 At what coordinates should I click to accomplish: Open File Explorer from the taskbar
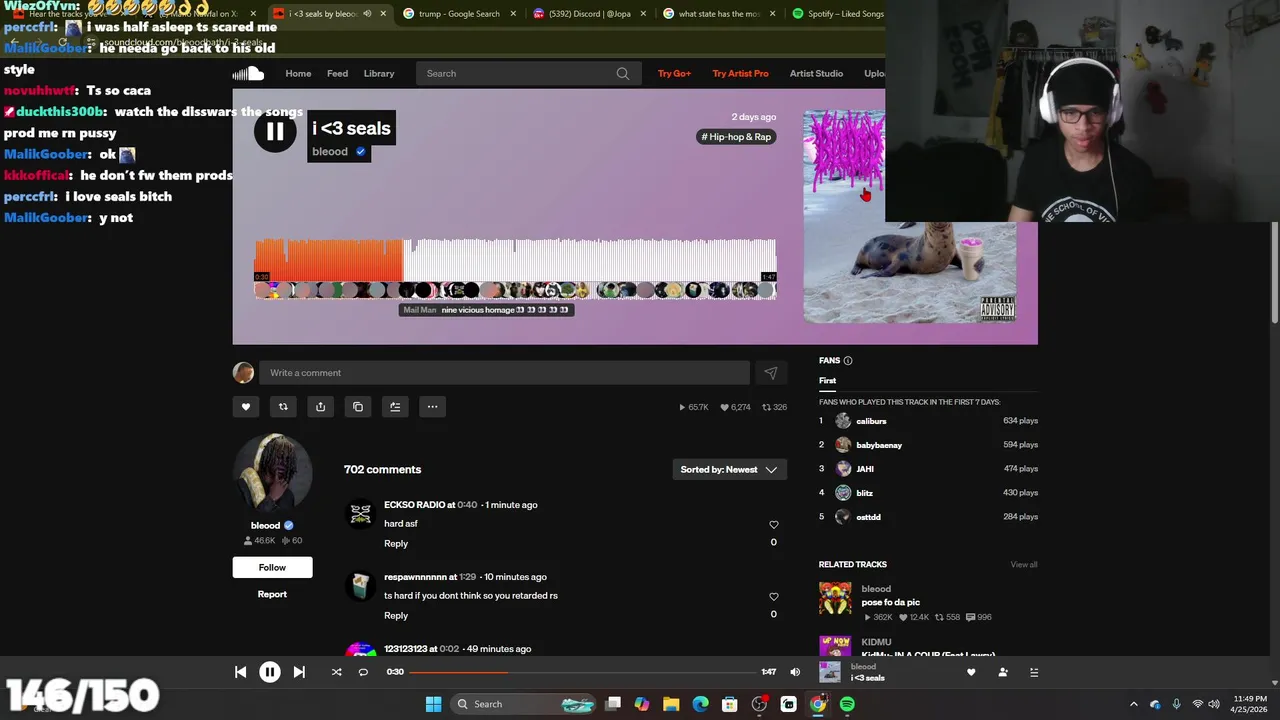tap(671, 704)
